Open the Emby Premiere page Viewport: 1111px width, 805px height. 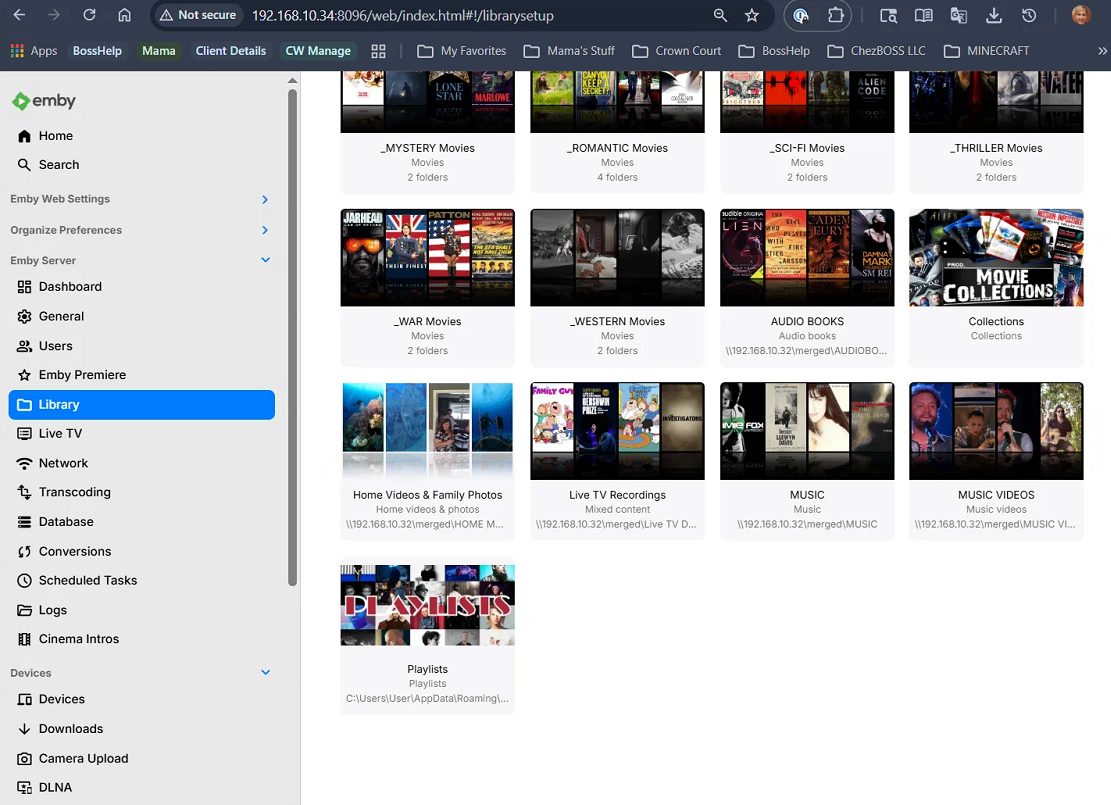pyautogui.click(x=82, y=375)
